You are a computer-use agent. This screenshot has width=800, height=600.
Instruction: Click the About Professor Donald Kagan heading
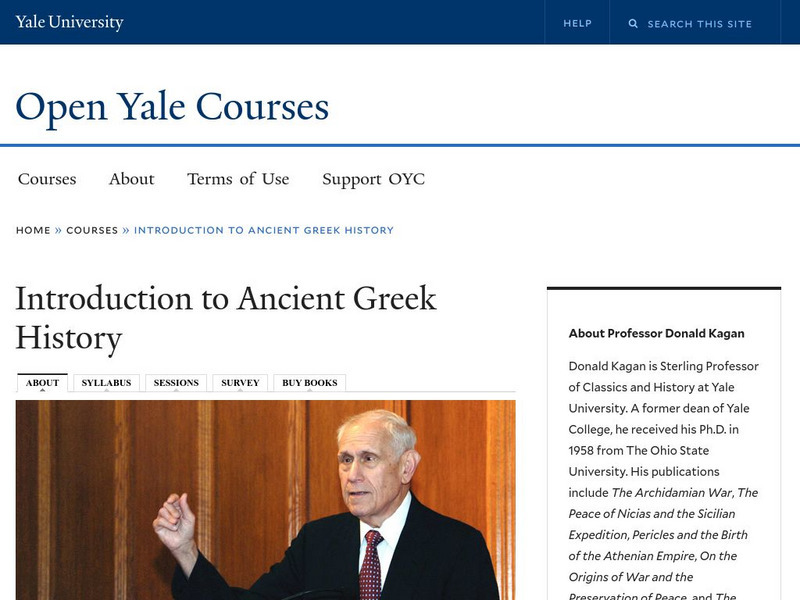tap(656, 333)
